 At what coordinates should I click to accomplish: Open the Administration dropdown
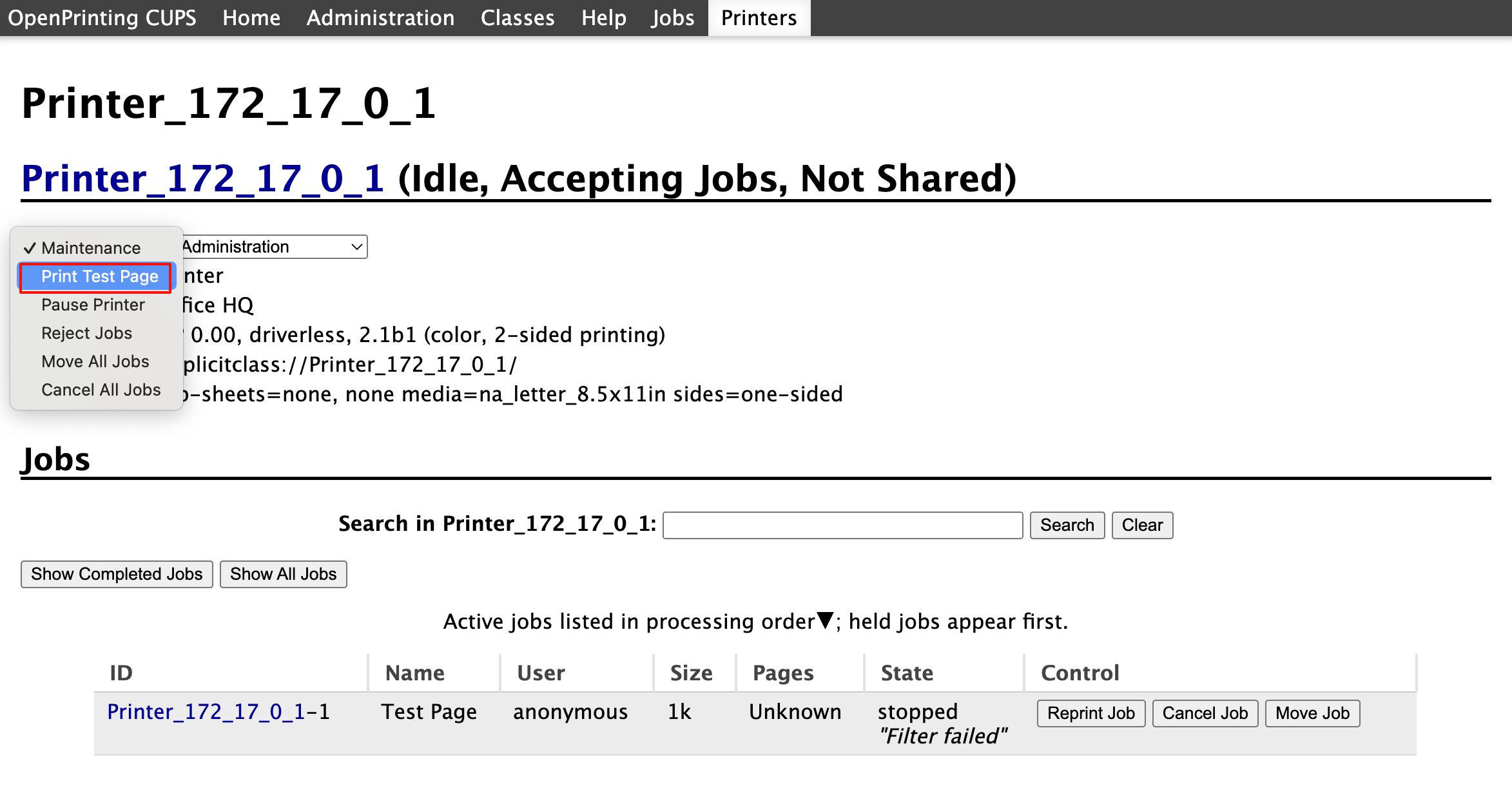271,247
